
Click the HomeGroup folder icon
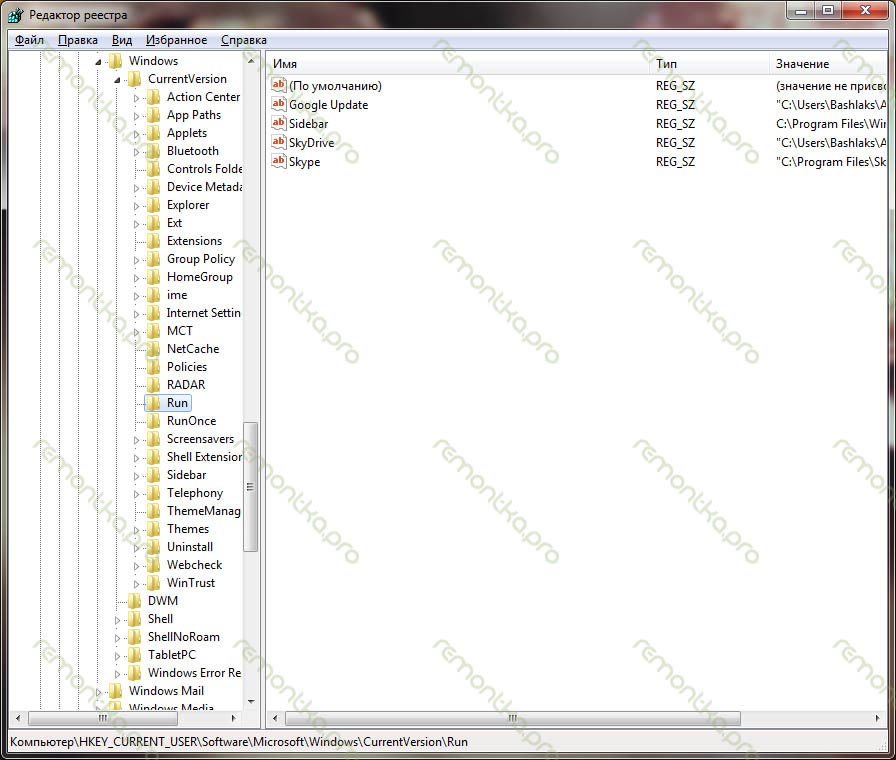pos(154,277)
